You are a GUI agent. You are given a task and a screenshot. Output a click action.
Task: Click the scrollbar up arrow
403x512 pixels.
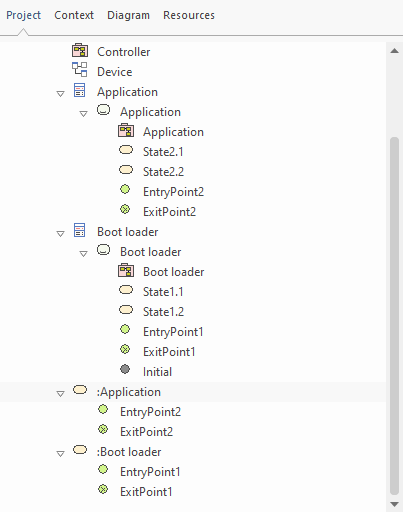(x=395, y=51)
